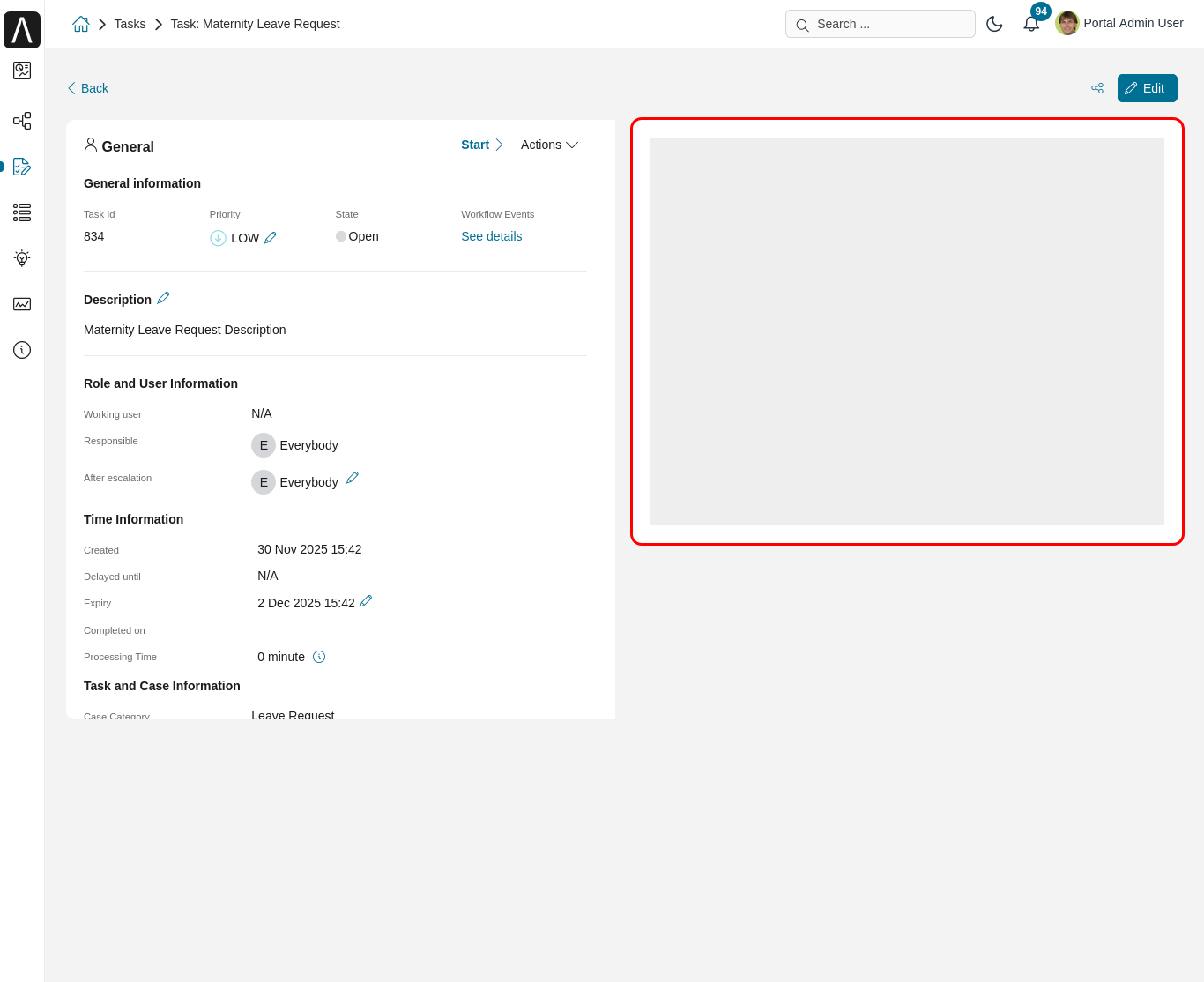Edit the LOW priority value
This screenshot has width=1204, height=982.
271,237
